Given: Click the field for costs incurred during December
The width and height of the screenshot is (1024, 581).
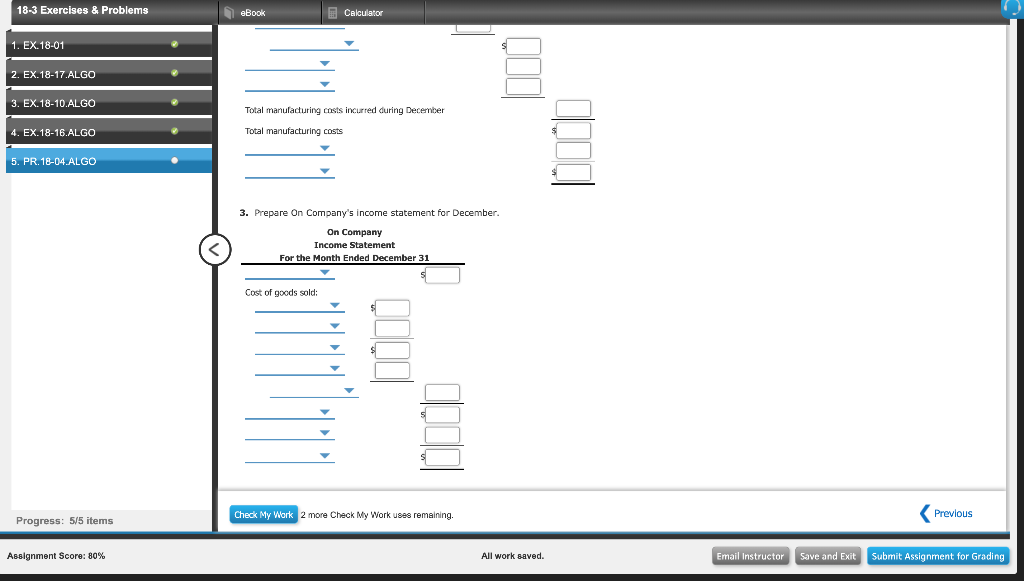Looking at the screenshot, I should (573, 108).
